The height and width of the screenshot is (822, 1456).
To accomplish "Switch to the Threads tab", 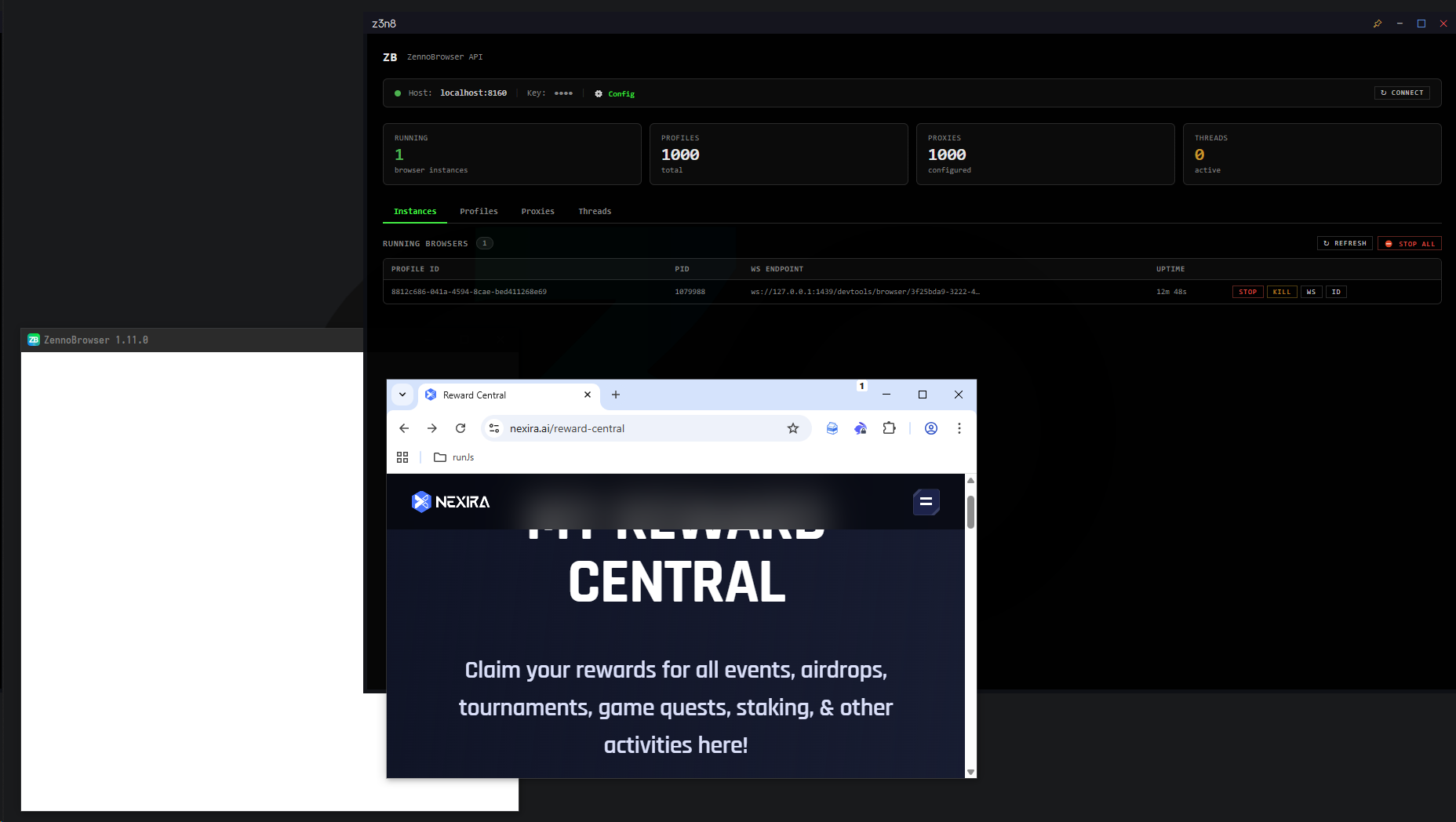I will point(595,212).
